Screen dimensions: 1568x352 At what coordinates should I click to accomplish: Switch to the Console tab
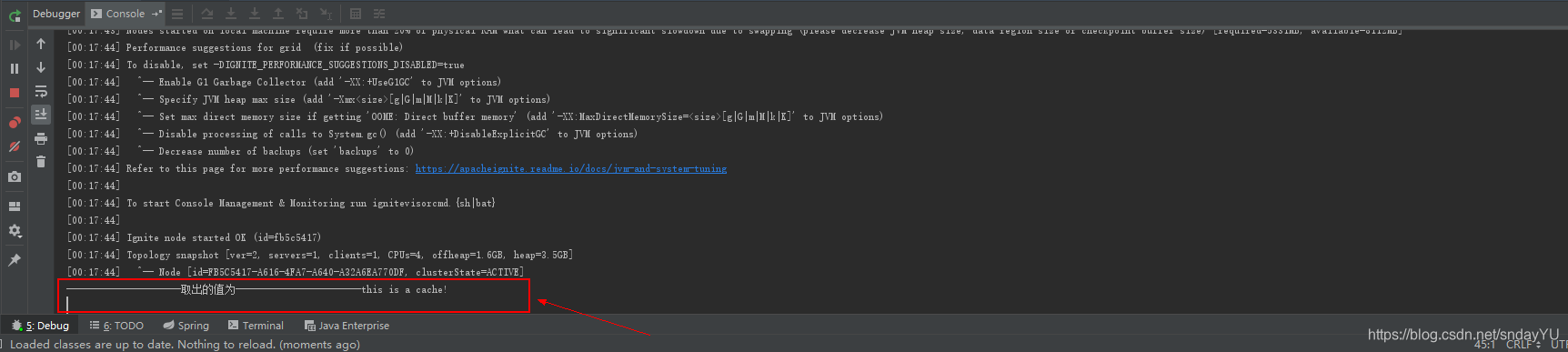(x=125, y=14)
